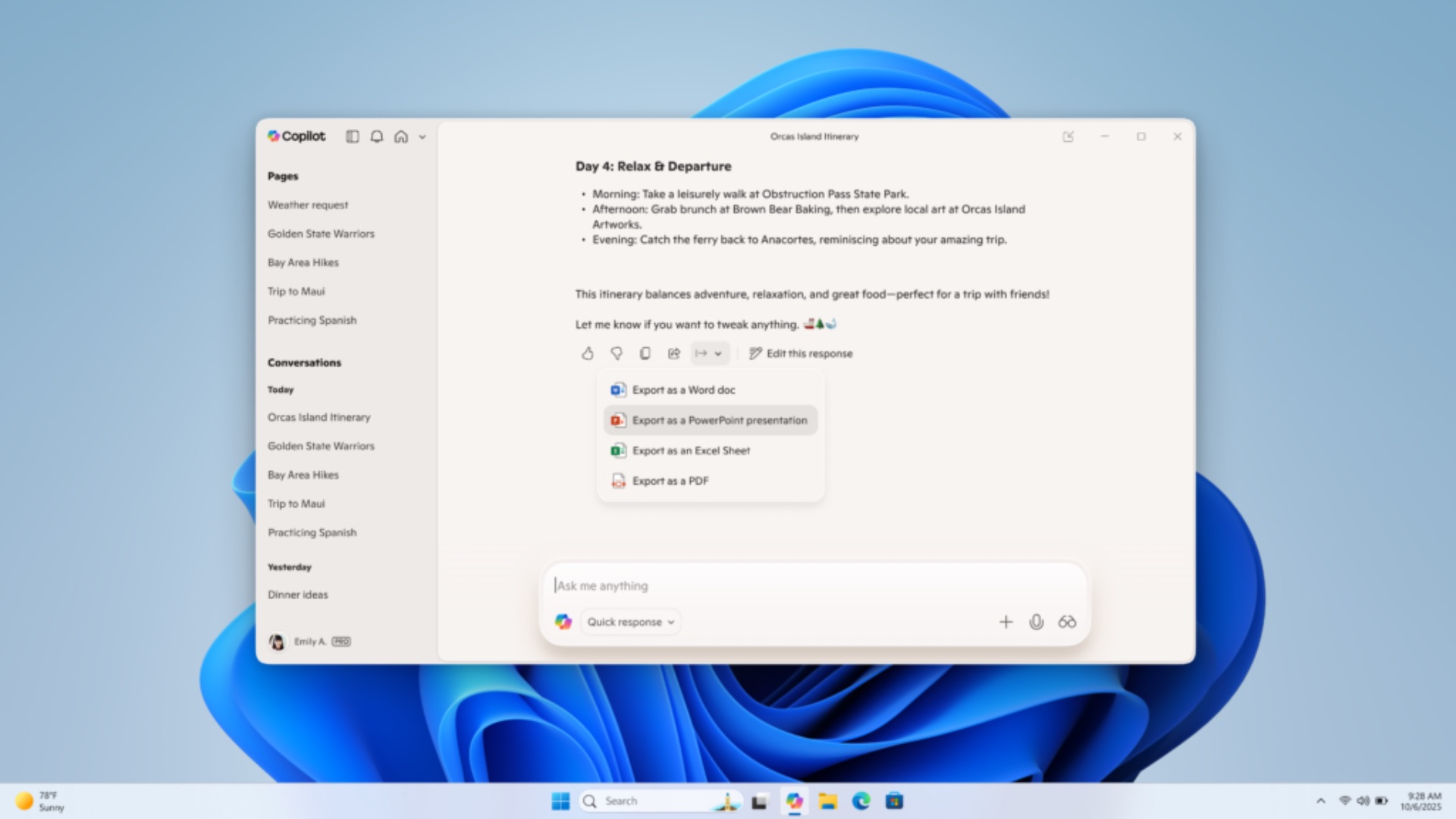Copy the itinerary response
This screenshot has height=819, width=1456.
645,353
